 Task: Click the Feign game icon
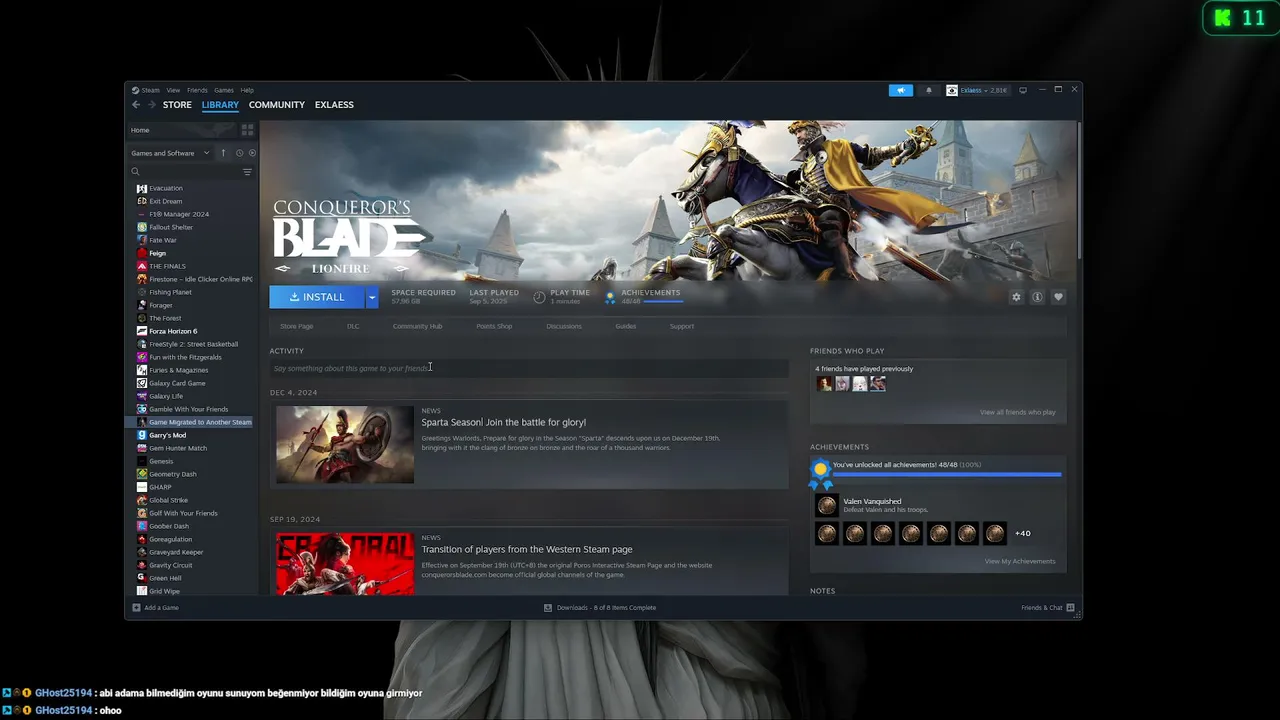click(142, 253)
